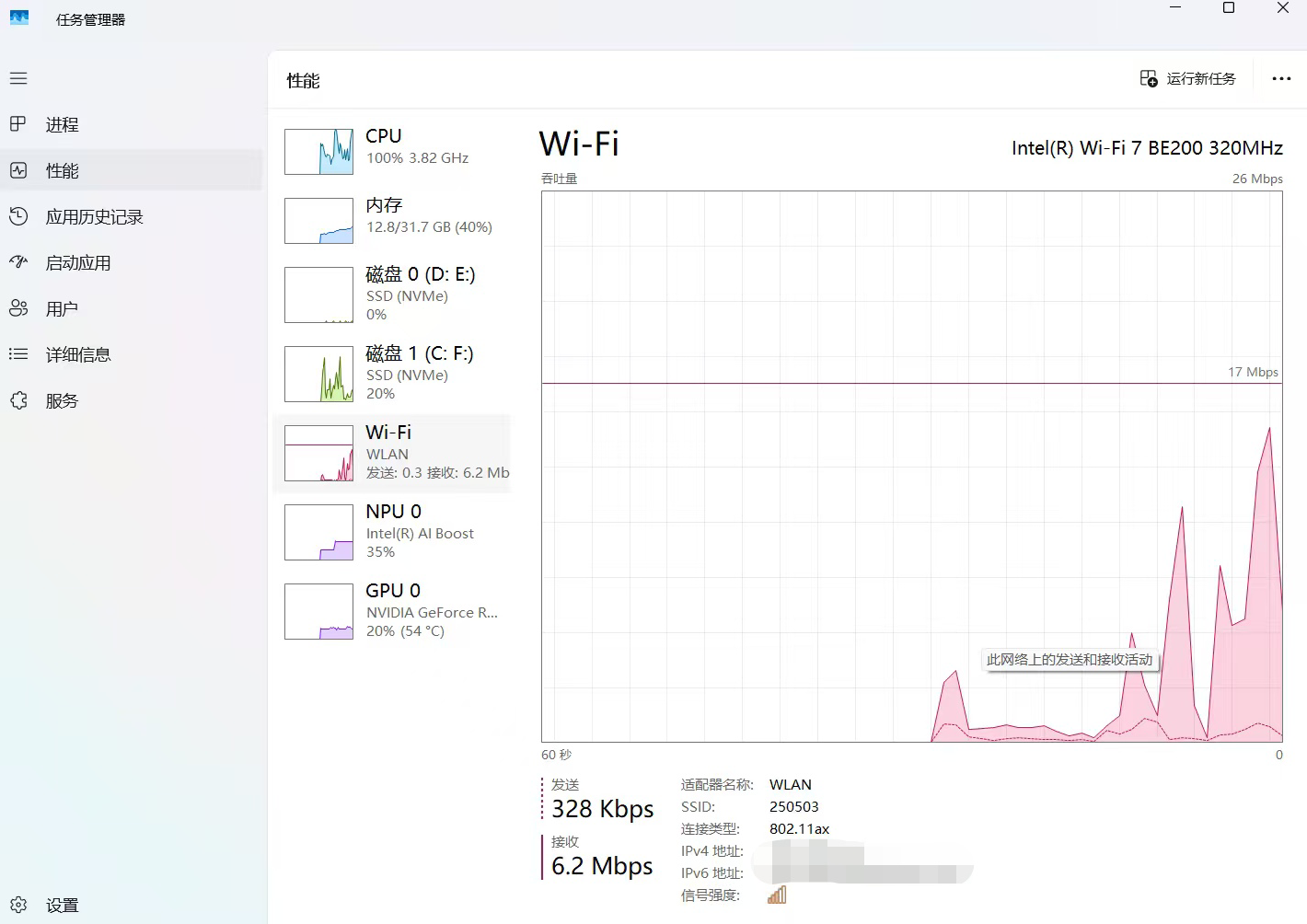Click the WLAN adapter name value

pos(791,785)
